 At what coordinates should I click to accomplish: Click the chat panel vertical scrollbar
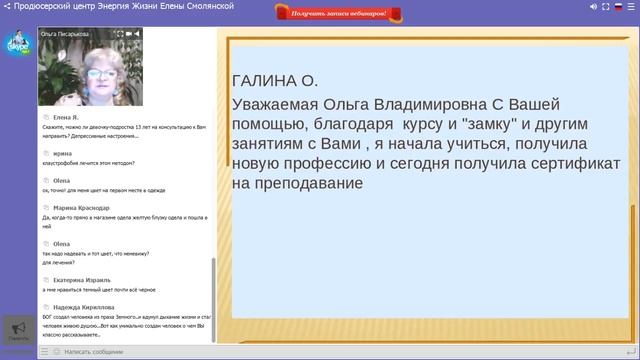213,300
